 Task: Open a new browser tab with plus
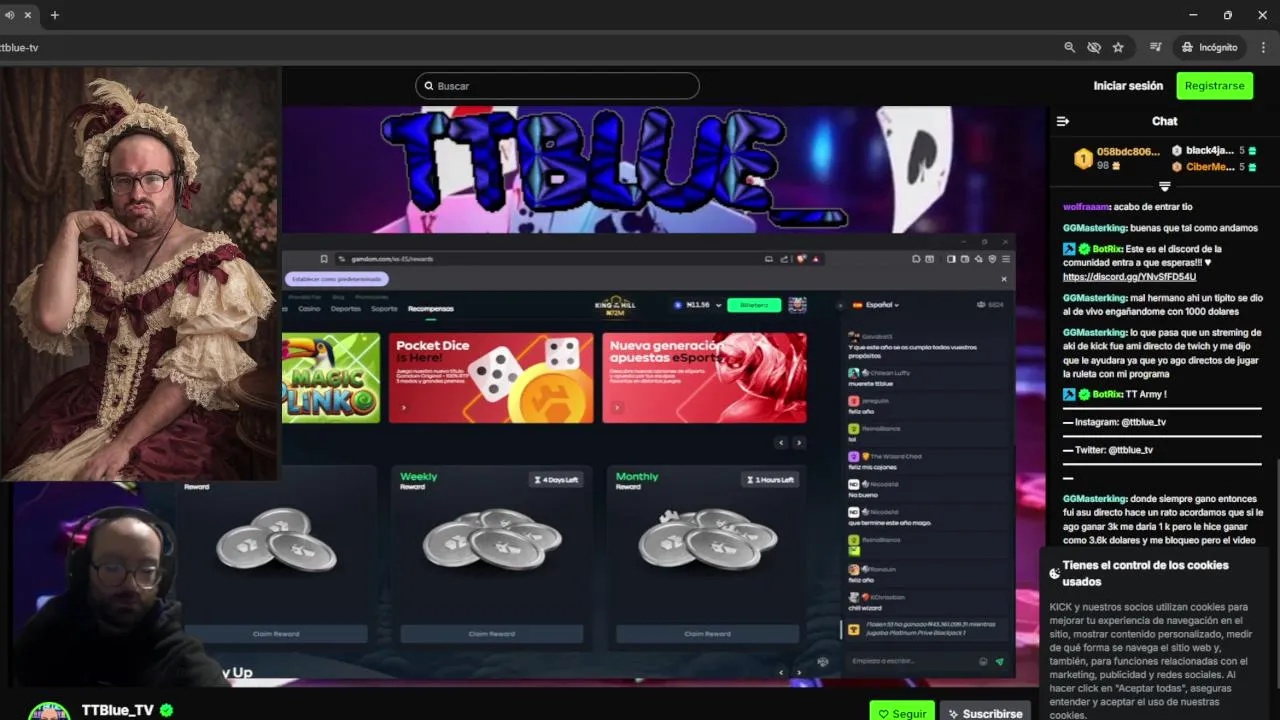coord(54,15)
